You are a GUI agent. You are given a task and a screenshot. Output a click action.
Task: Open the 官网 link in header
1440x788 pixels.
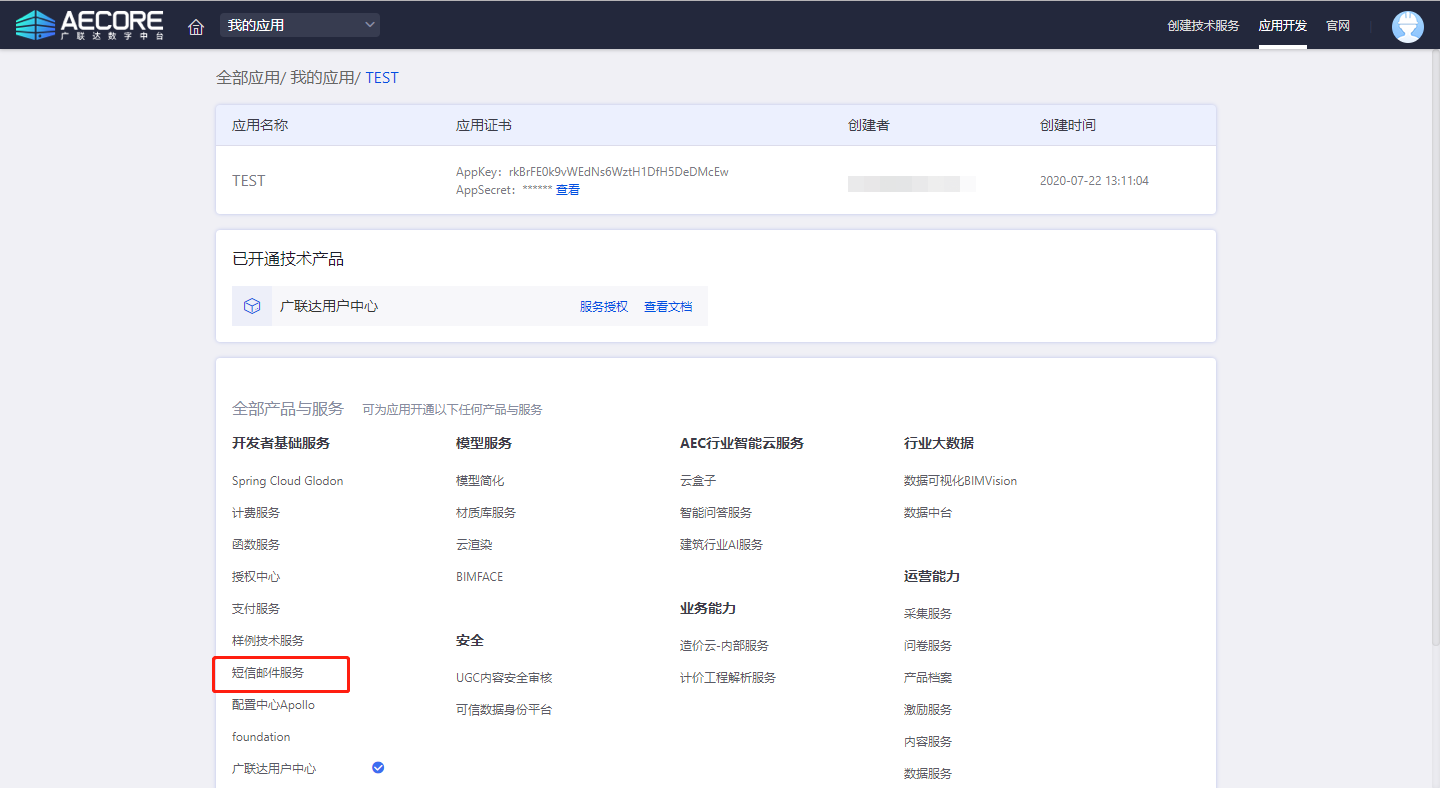pos(1338,26)
